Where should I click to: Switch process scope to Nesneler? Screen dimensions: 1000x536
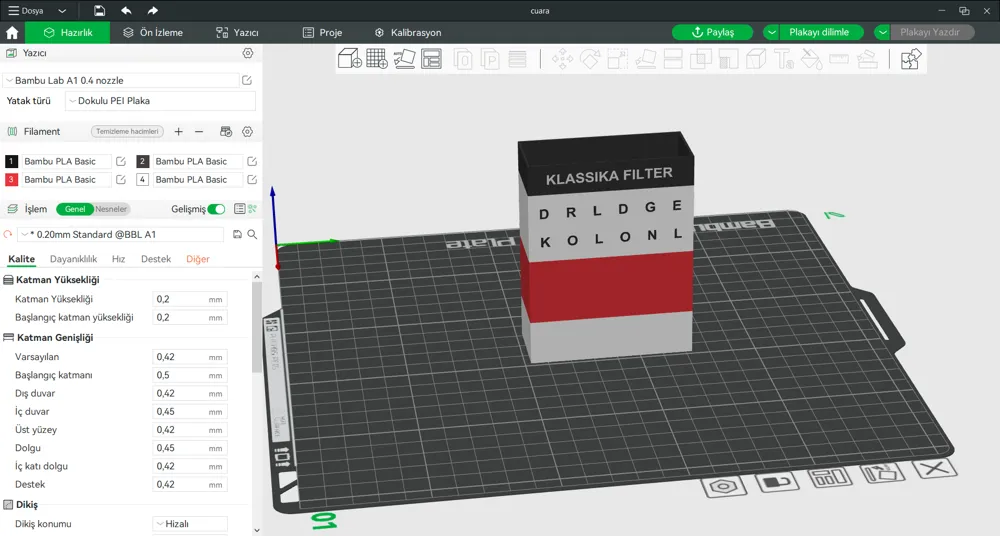pyautogui.click(x=111, y=209)
